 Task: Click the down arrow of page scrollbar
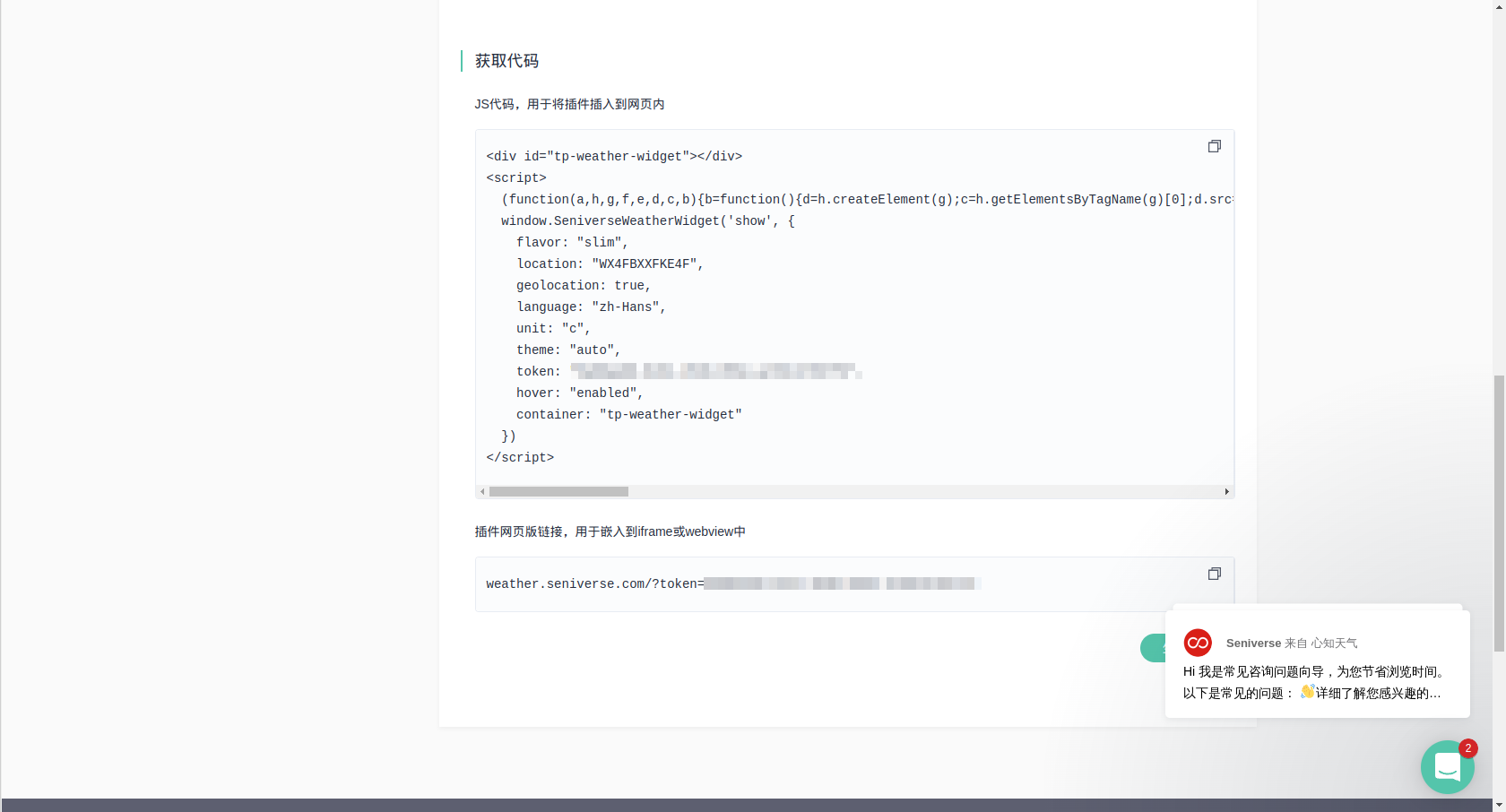tap(1499, 803)
